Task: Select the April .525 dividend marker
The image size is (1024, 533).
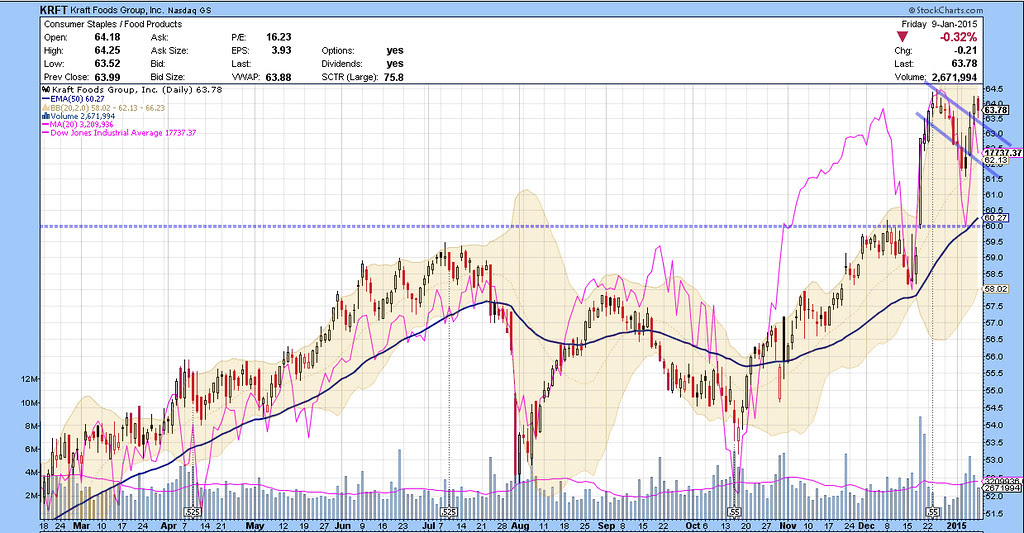Action: click(x=193, y=512)
